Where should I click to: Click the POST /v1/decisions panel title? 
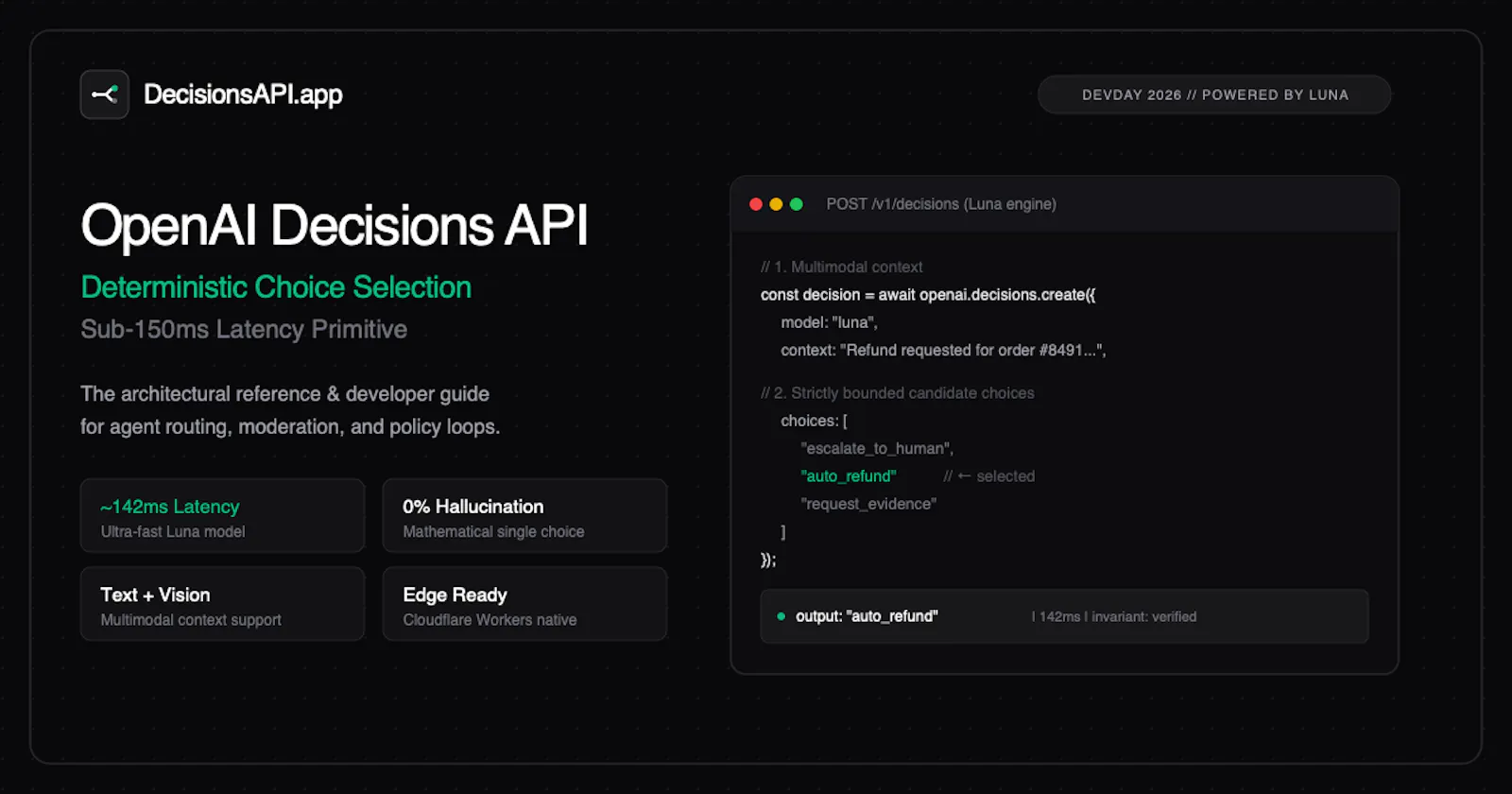(x=941, y=204)
